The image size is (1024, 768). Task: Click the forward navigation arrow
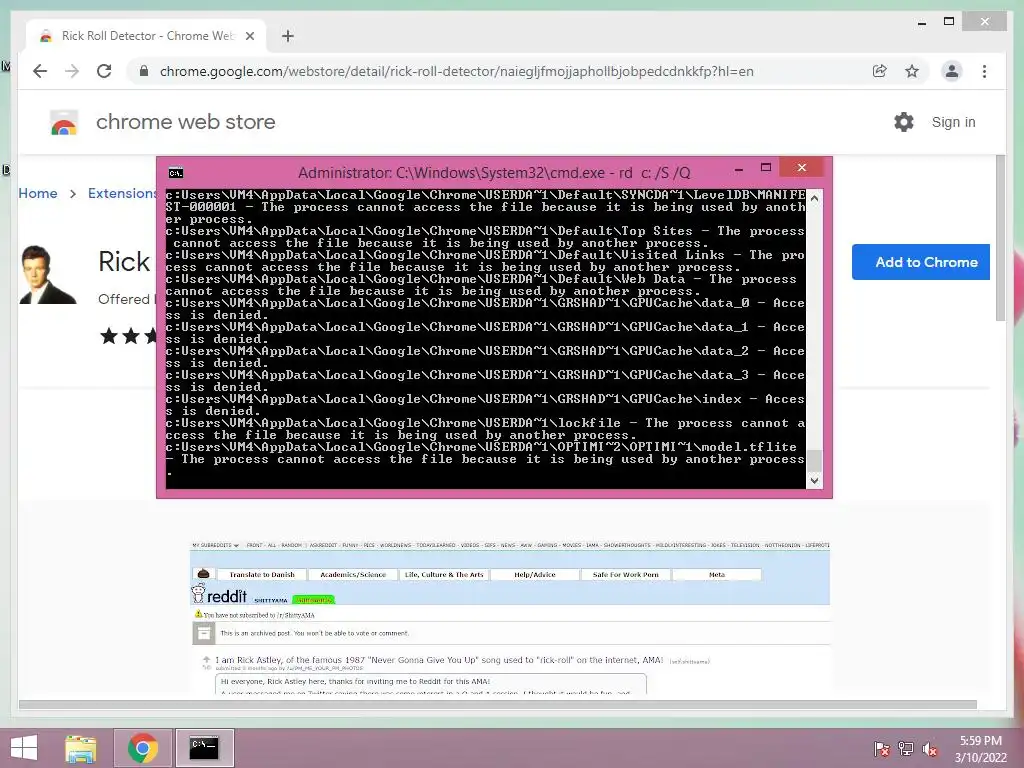(x=72, y=71)
